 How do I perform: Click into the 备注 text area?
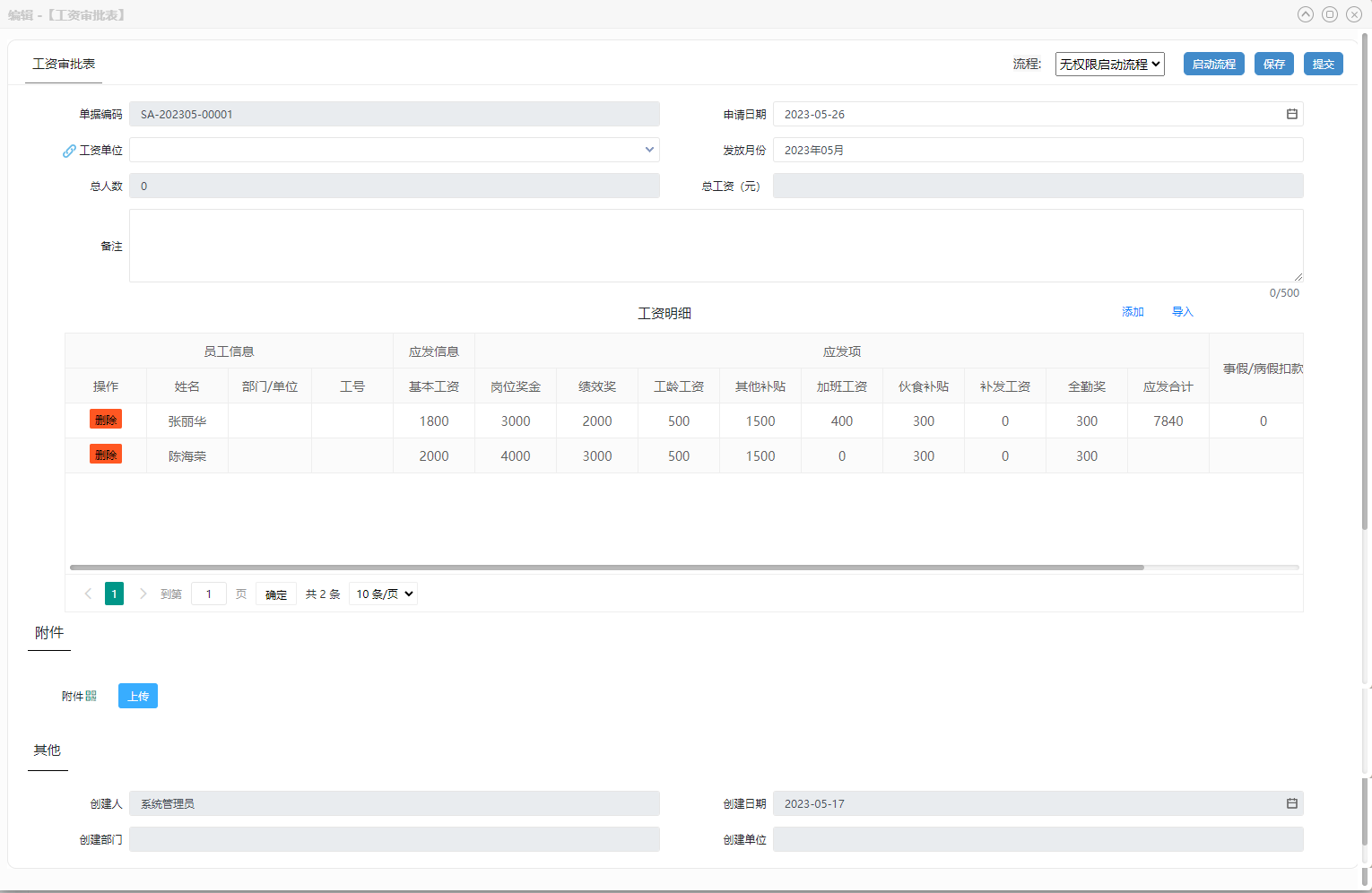(x=716, y=246)
